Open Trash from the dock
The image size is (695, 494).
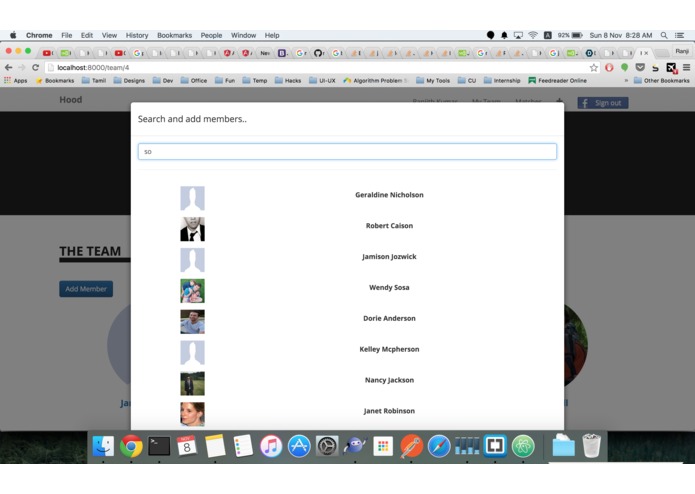[591, 446]
